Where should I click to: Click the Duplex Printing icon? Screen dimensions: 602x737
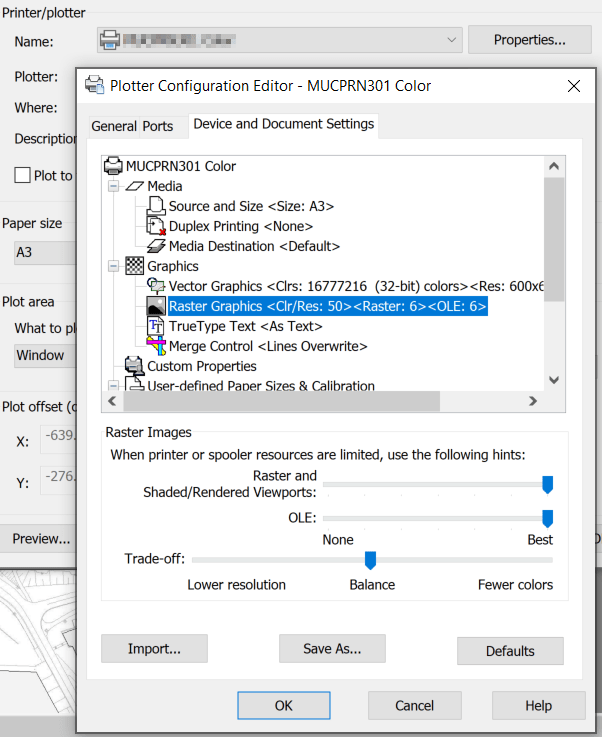156,226
